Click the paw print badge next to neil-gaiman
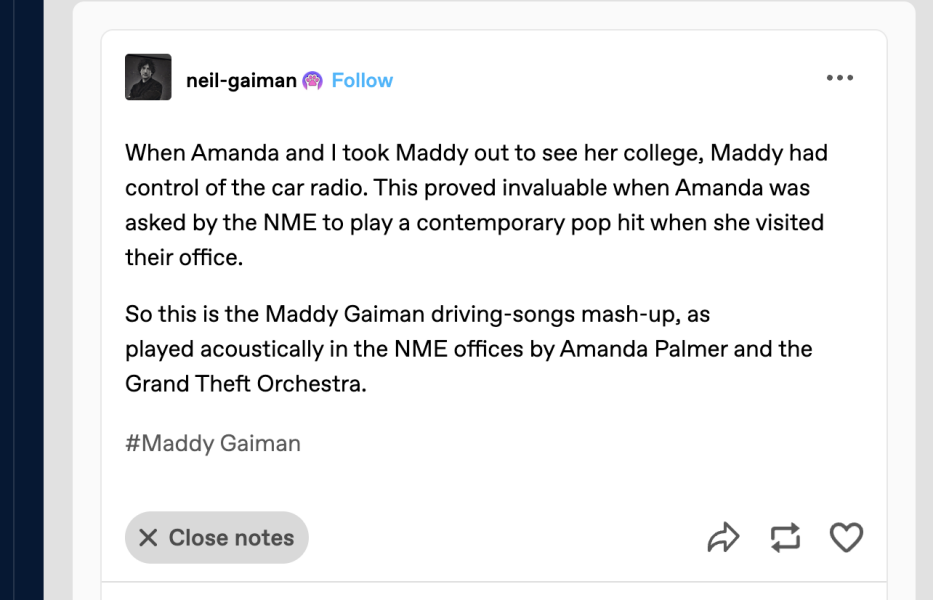The height and width of the screenshot is (600, 933). (x=311, y=79)
